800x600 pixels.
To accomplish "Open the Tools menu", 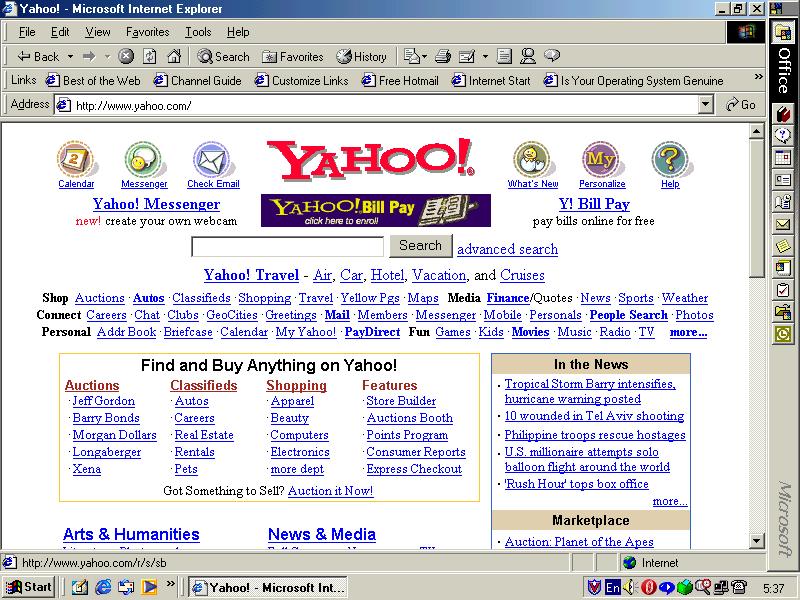I will pos(198,32).
